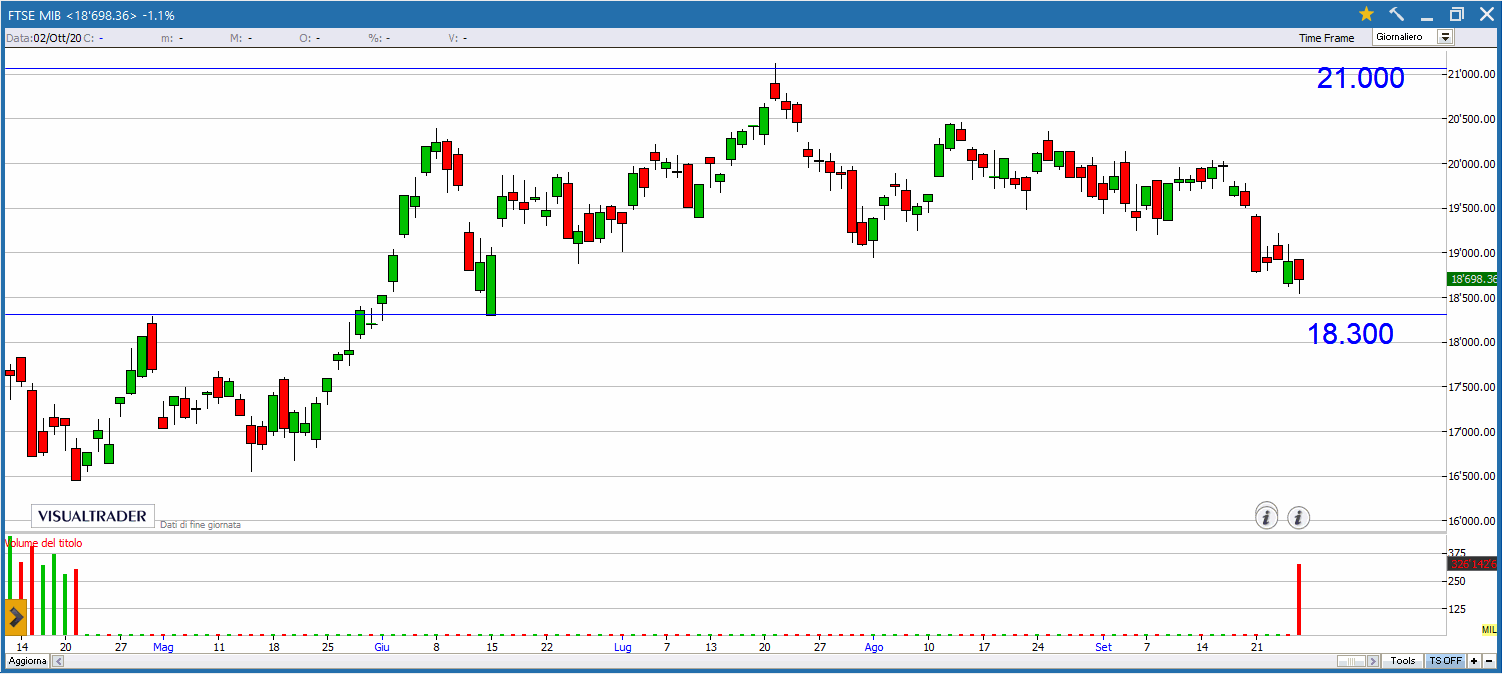
Task: Click the horizontal scrollbar thumb
Action: pos(1351,661)
